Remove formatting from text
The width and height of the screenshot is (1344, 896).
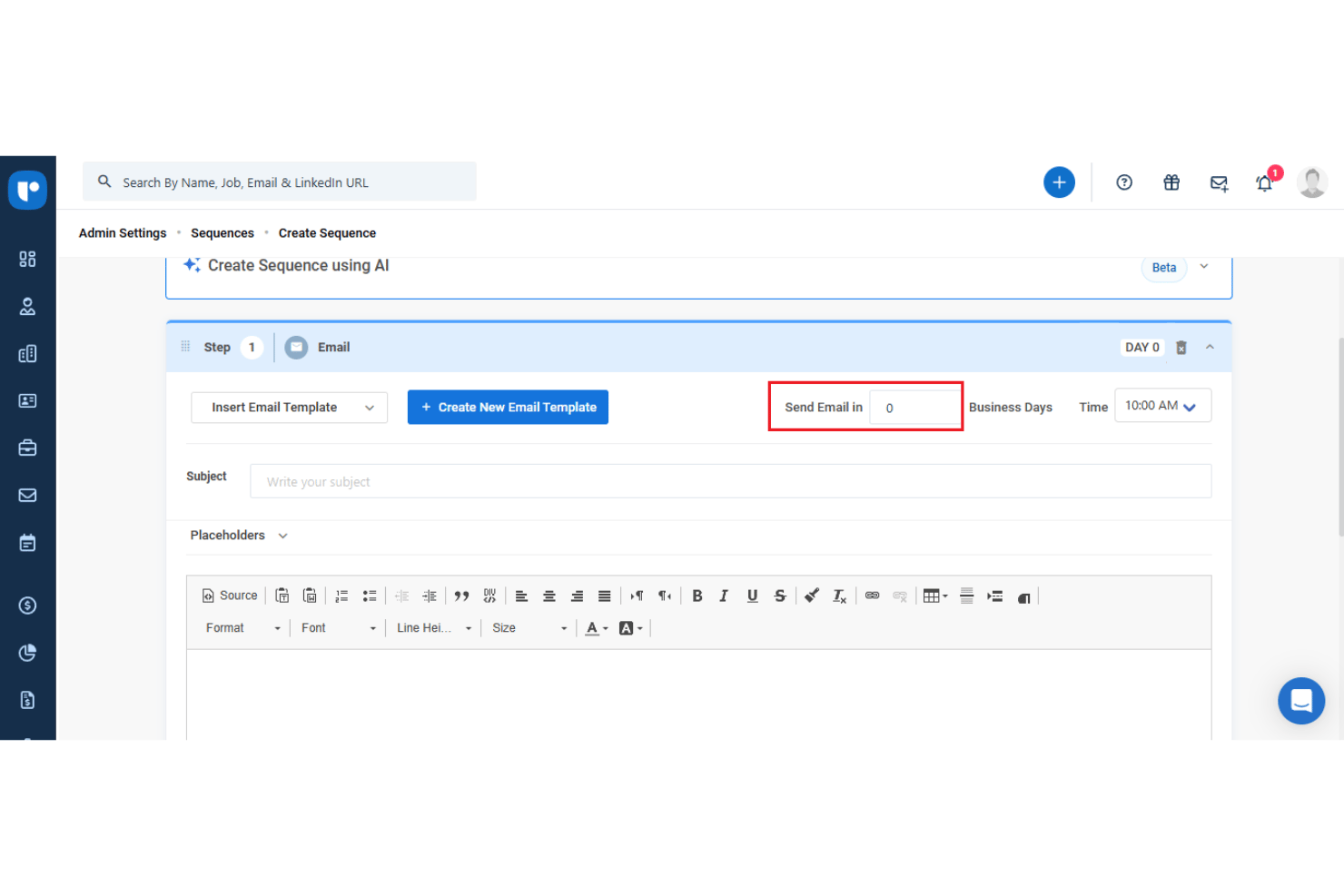[x=840, y=596]
